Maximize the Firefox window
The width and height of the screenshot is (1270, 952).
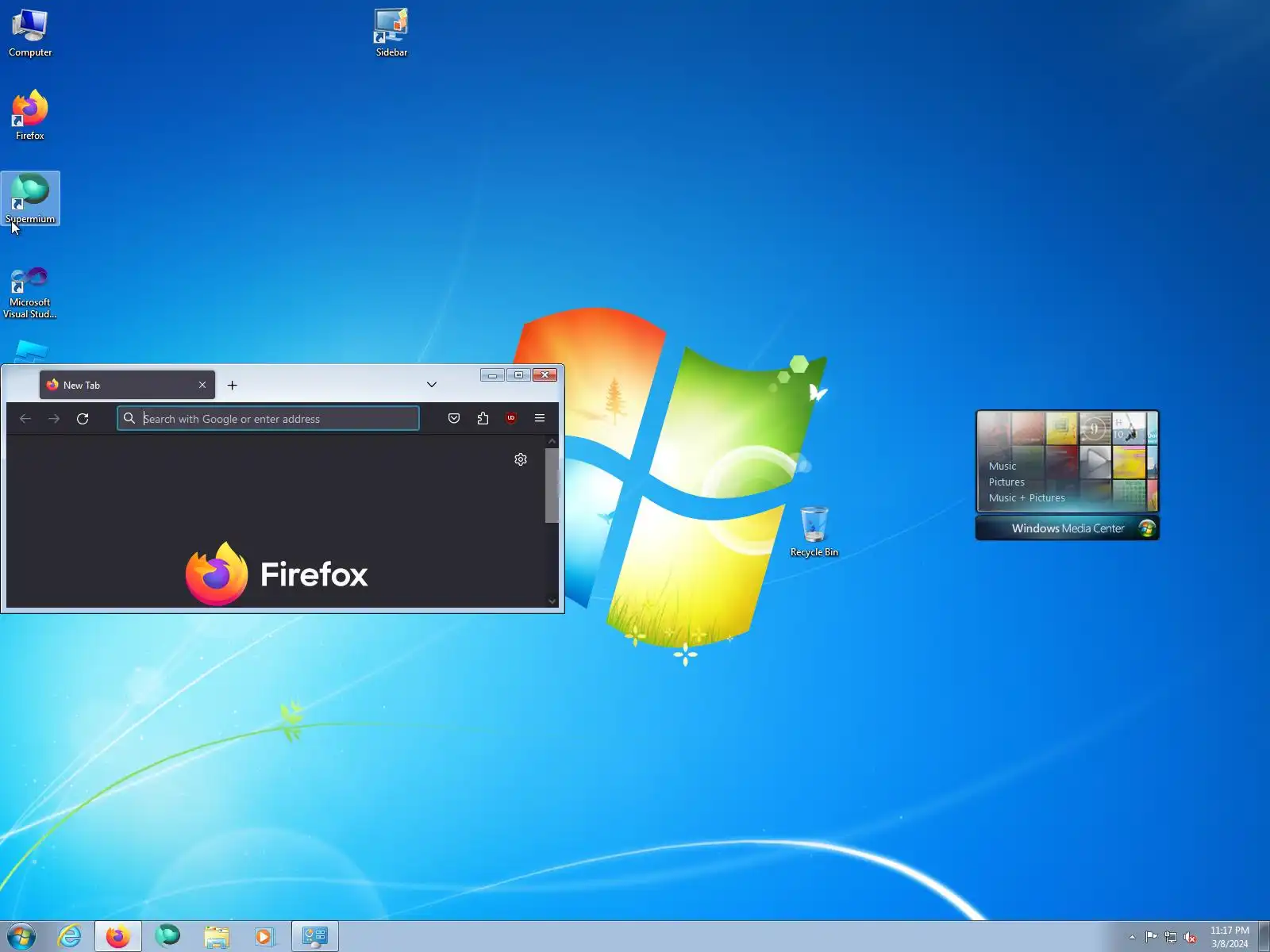coord(518,375)
